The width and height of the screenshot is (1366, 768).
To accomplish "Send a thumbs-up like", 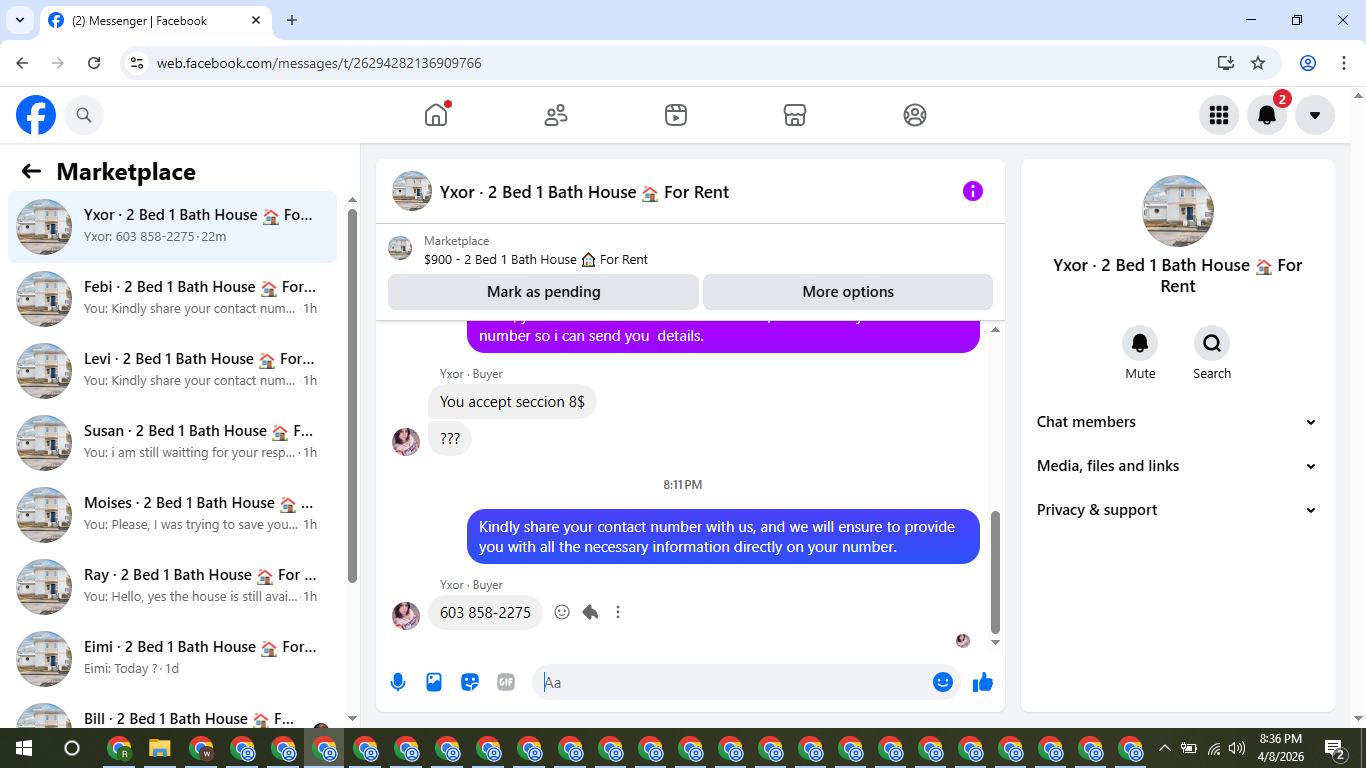I will (x=983, y=682).
